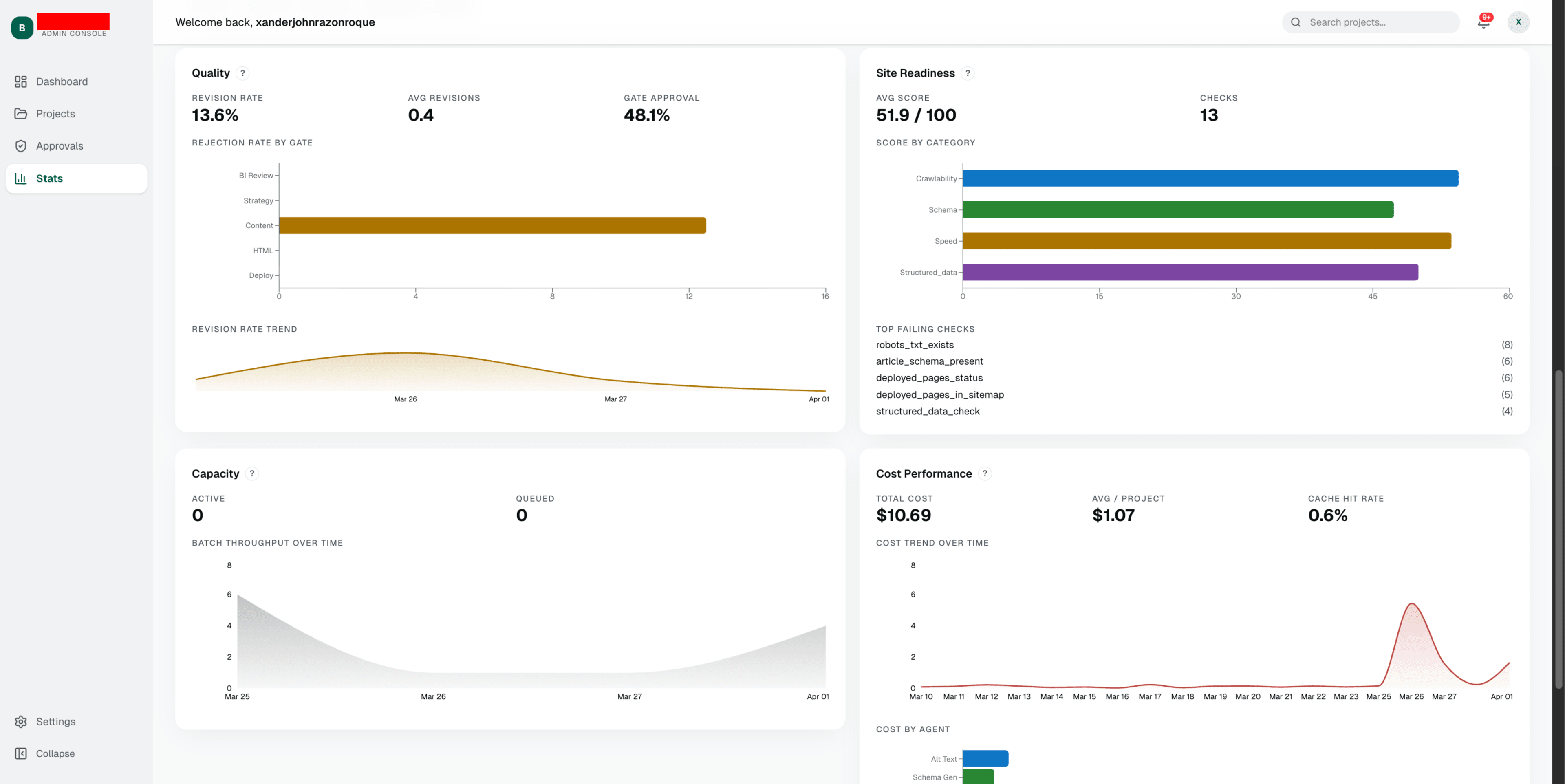Click the 48.1% gate approval value

tap(646, 115)
